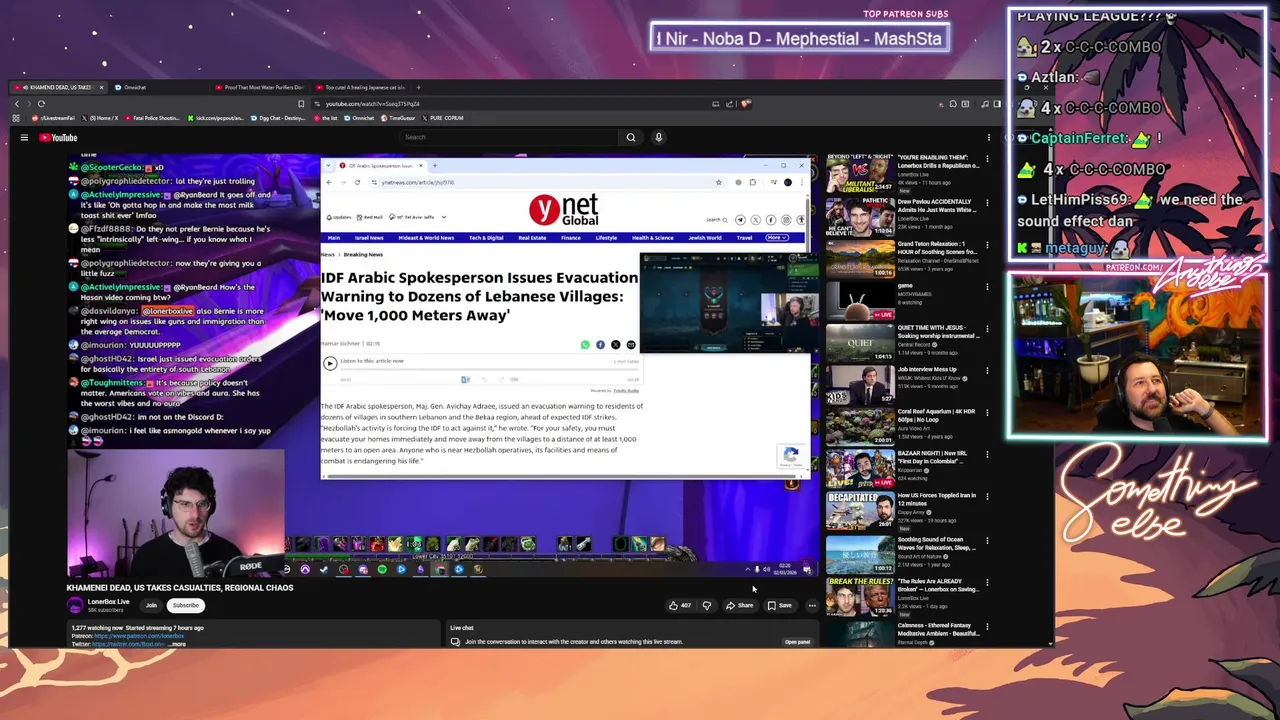The image size is (1280, 720).
Task: Go to the YouTube home logo
Action: pyautogui.click(x=58, y=138)
